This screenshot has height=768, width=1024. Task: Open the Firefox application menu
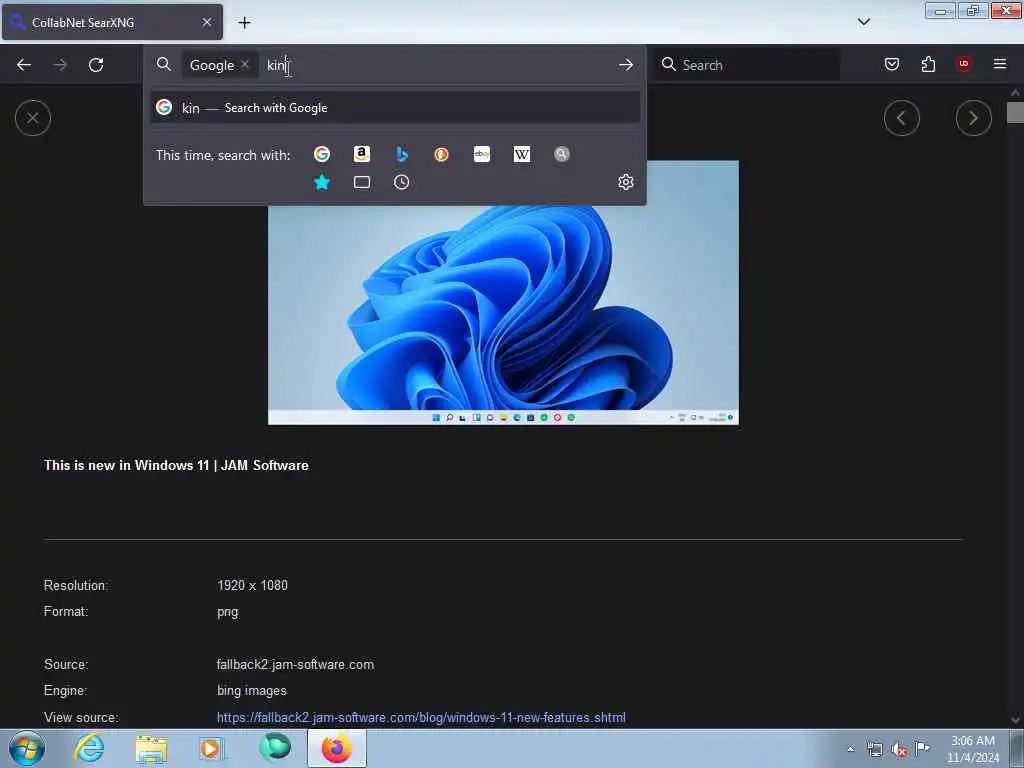point(1000,64)
